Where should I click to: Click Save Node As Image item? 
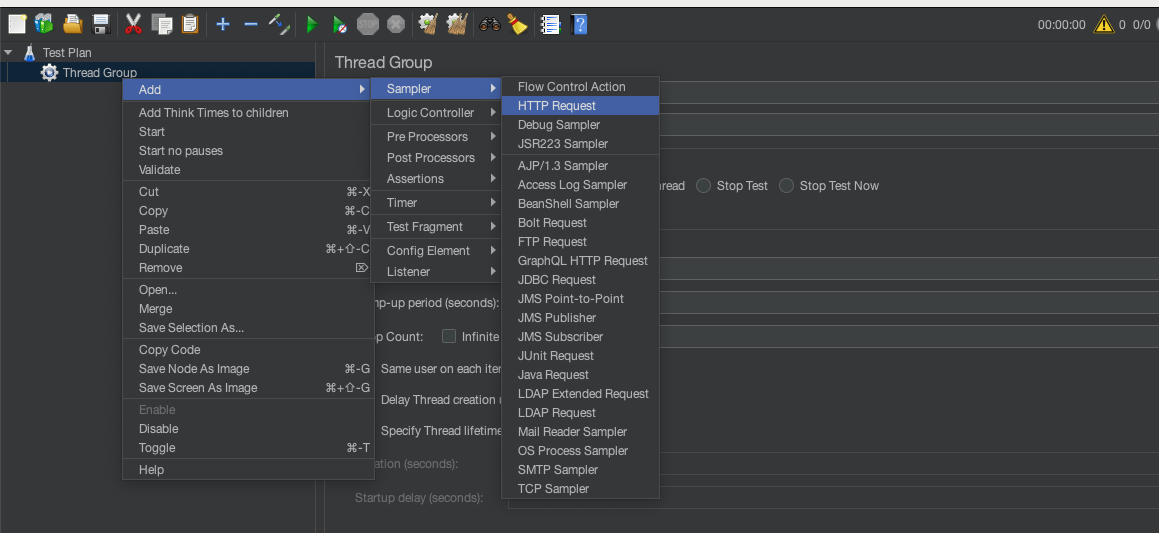point(248,369)
